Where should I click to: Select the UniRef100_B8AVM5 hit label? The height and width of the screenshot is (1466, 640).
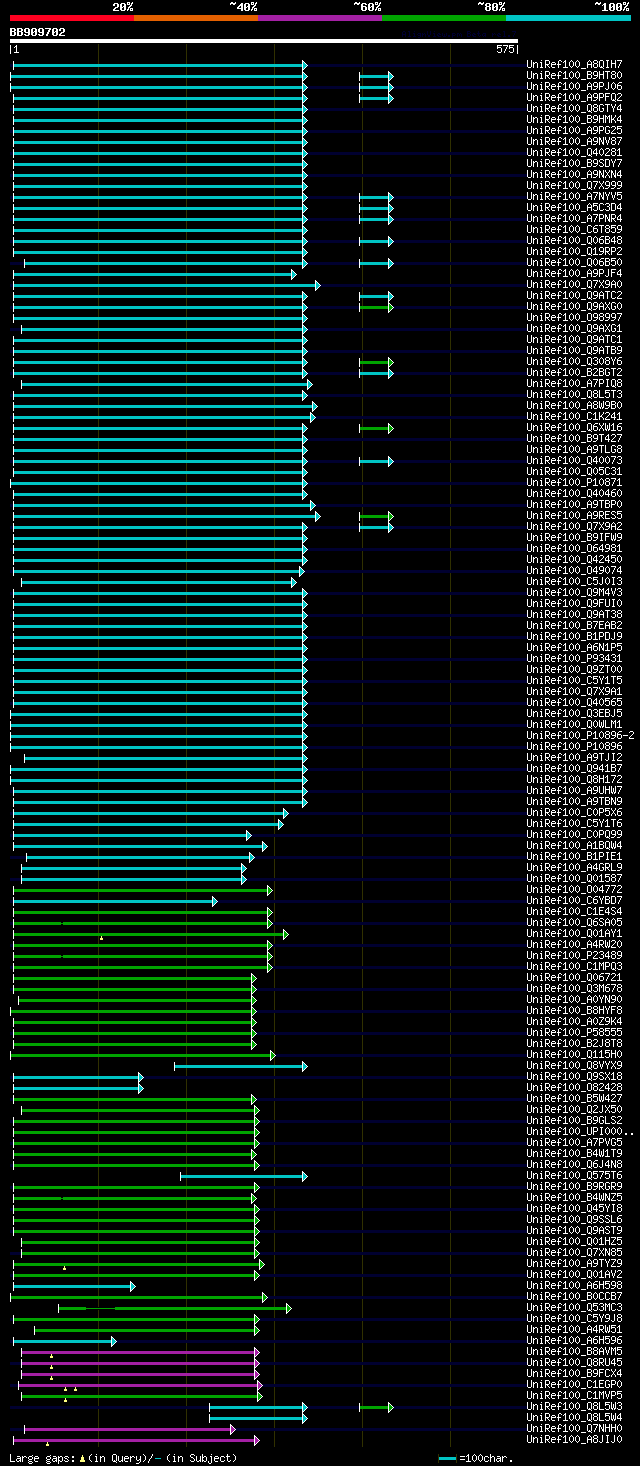(x=574, y=1351)
